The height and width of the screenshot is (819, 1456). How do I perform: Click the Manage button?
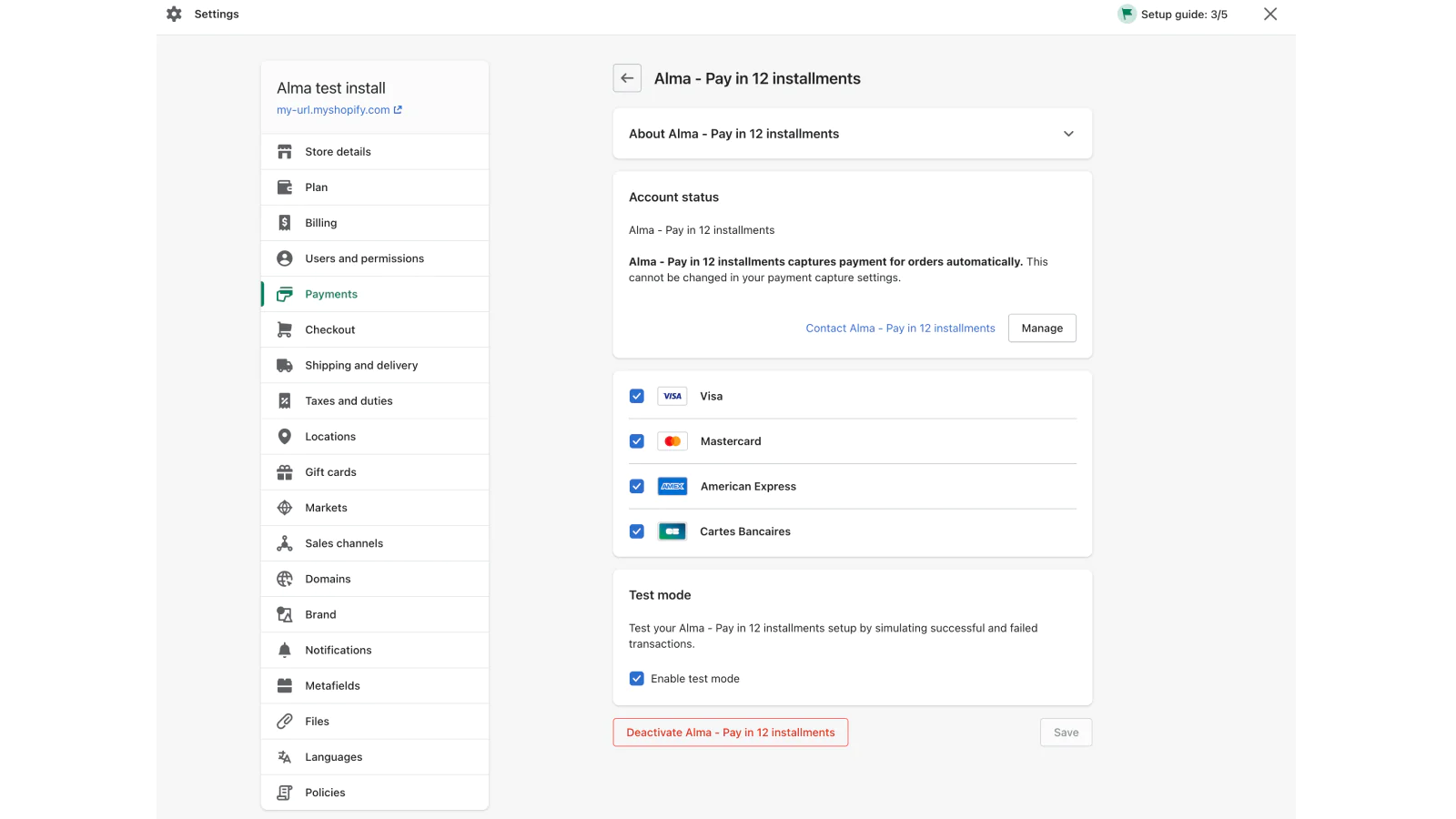tap(1042, 329)
